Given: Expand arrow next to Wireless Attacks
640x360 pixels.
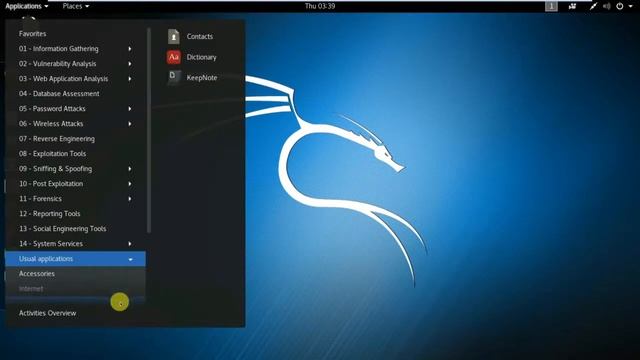Looking at the screenshot, I should point(130,124).
